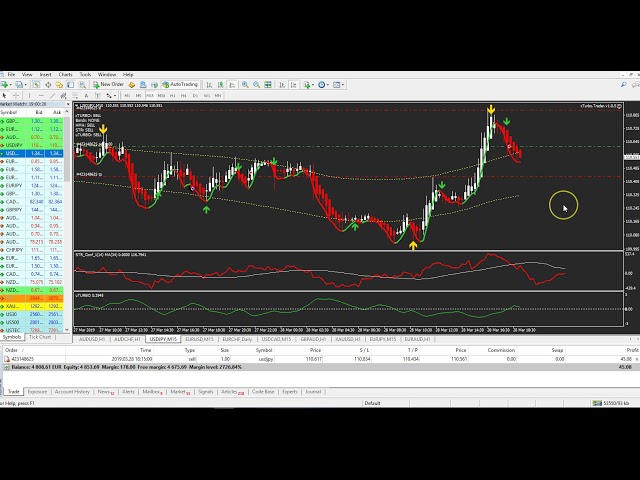Image resolution: width=640 pixels, height=480 pixels.
Task: Click the zoom out magnifier icon
Action: (256, 84)
